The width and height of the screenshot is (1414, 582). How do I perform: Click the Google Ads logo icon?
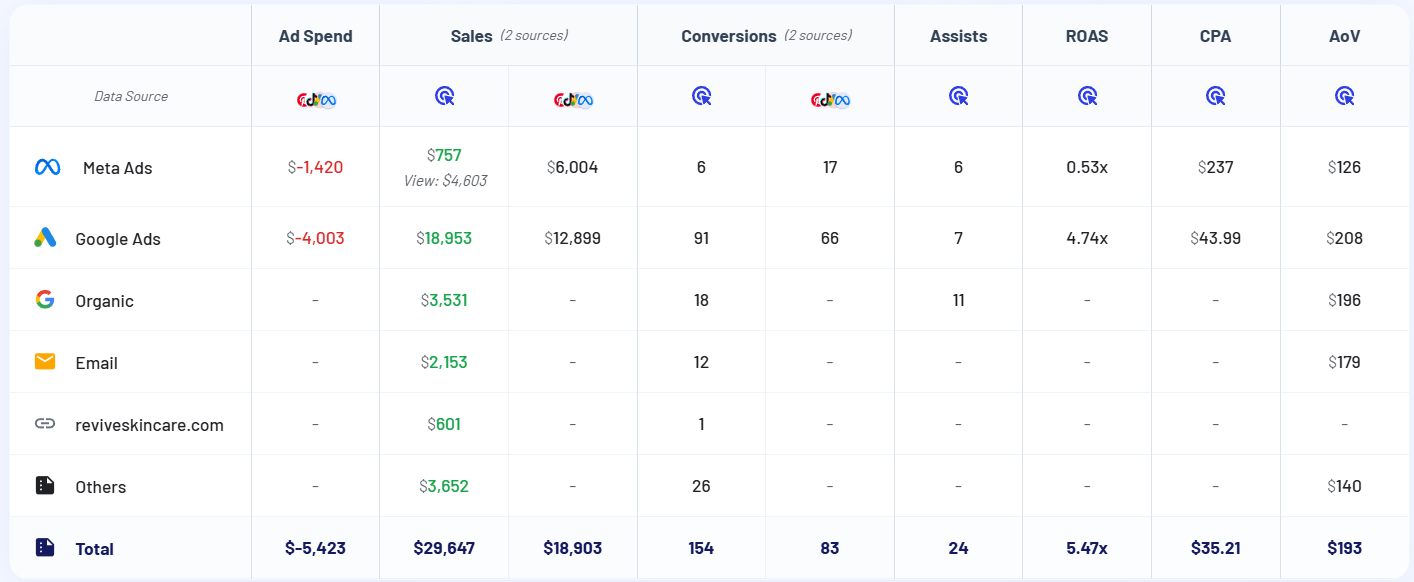45,238
